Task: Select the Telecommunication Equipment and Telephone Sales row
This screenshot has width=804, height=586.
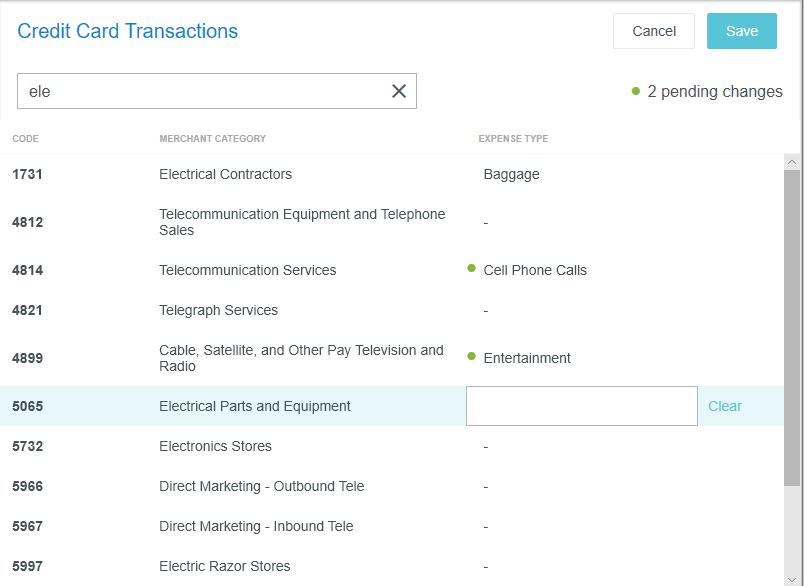Action: click(302, 222)
